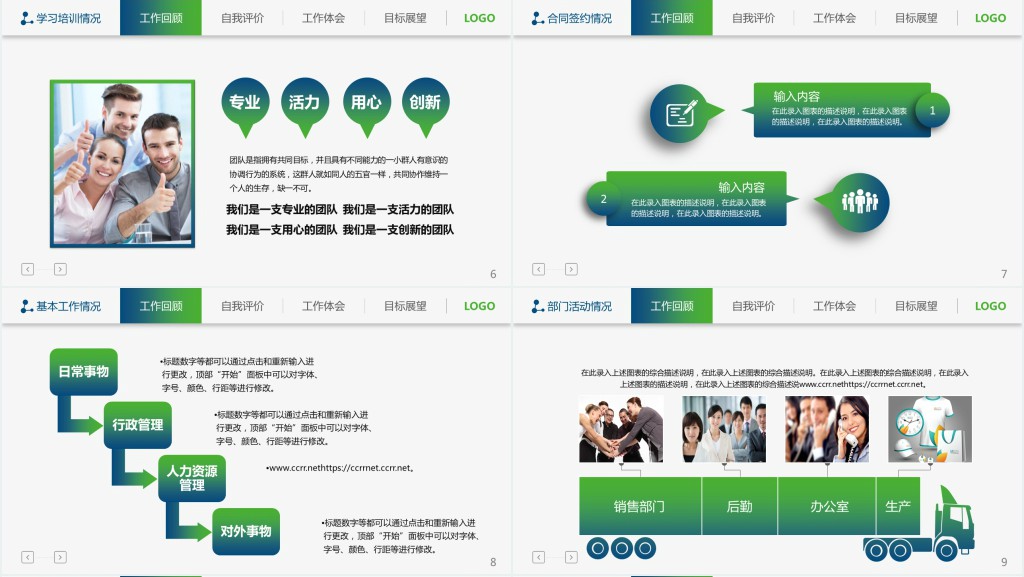Open 目标展望 tab on 基本工作情况 slide
The width and height of the screenshot is (1024, 577).
405,306
